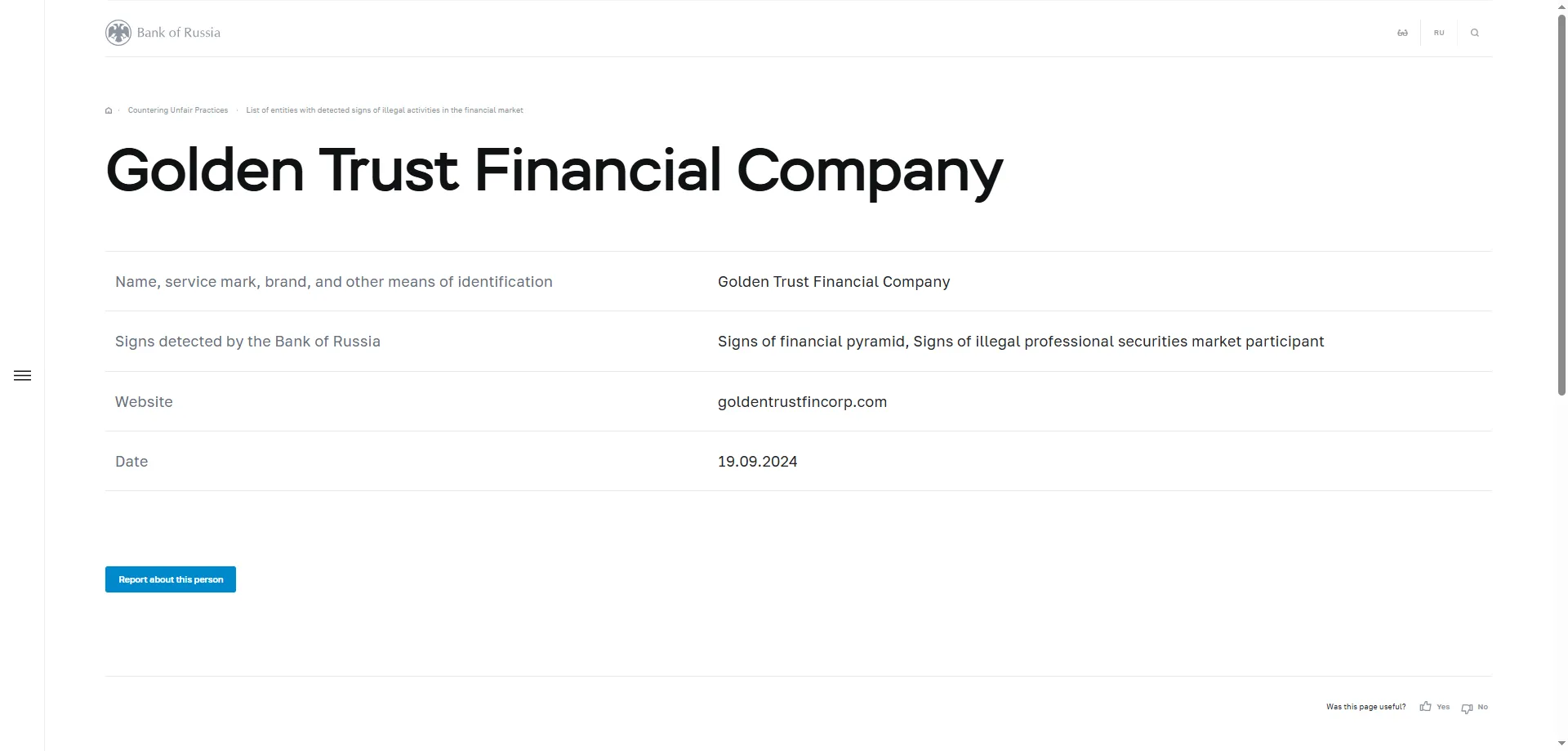
Task: Click the thumbs-down feedback icon
Action: [1467, 708]
